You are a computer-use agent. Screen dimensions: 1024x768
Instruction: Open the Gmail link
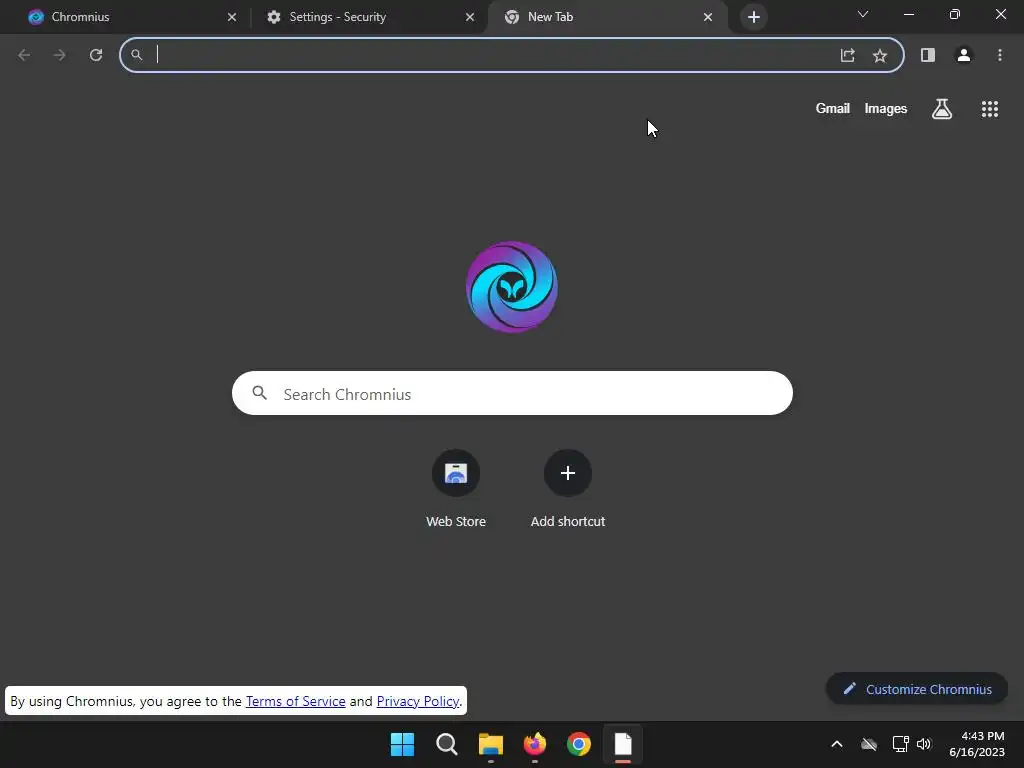833,108
